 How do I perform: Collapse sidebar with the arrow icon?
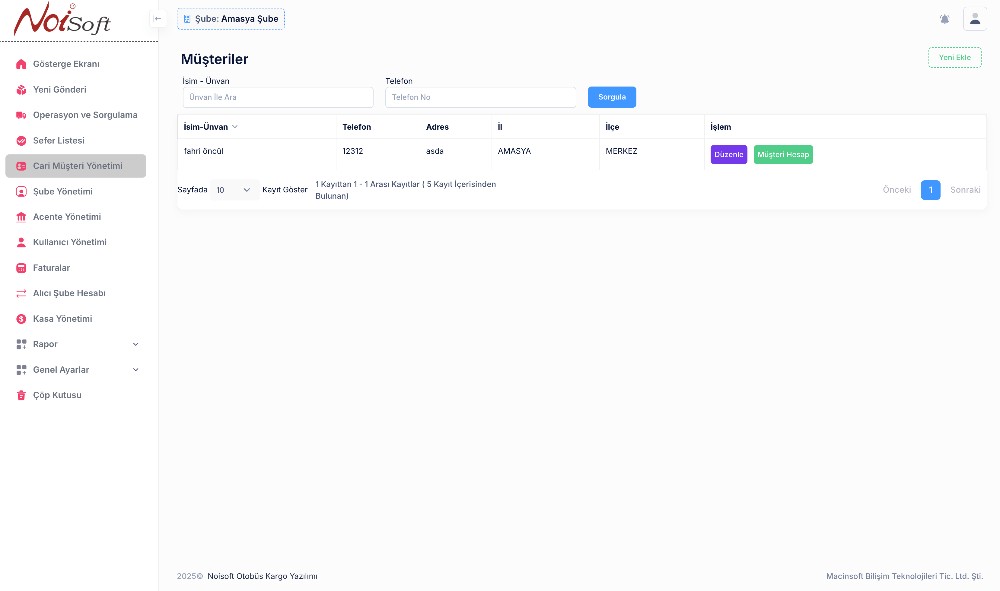157,19
